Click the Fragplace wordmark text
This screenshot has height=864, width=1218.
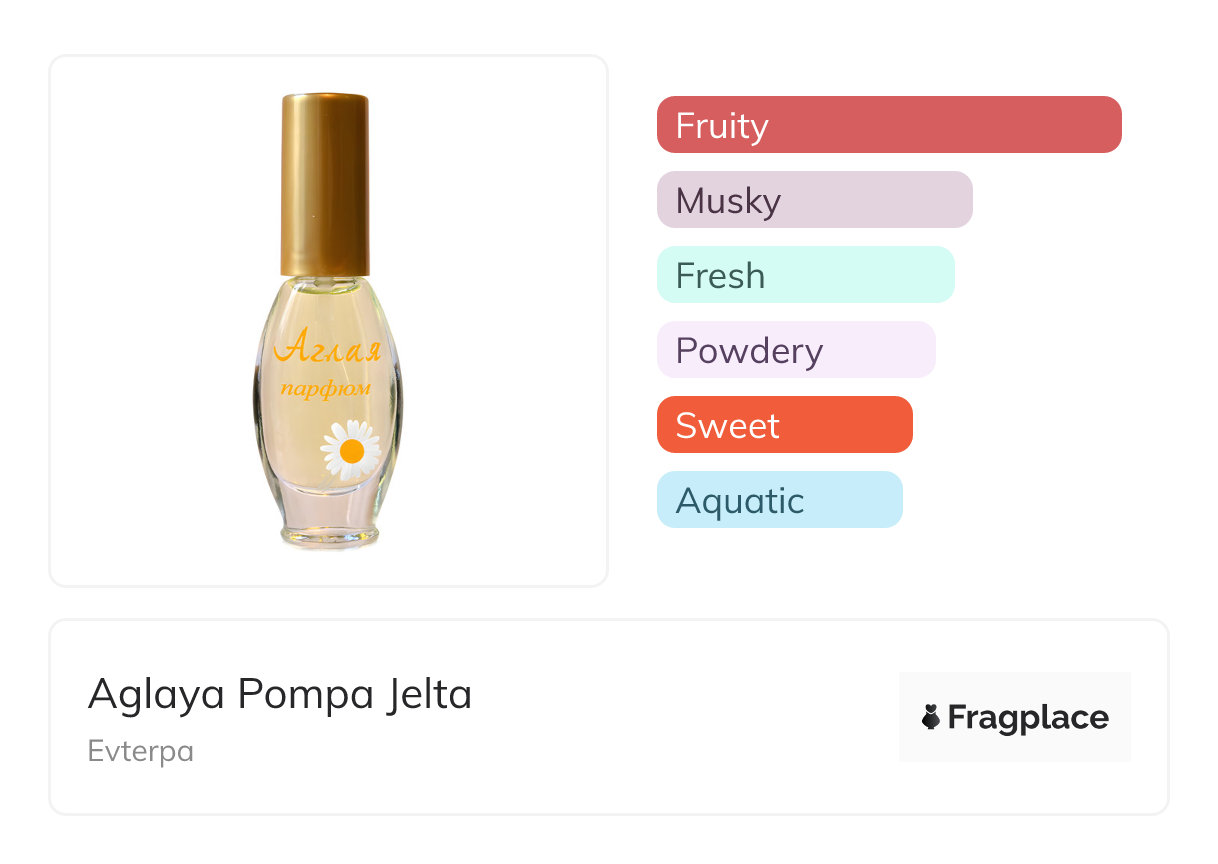click(1028, 718)
